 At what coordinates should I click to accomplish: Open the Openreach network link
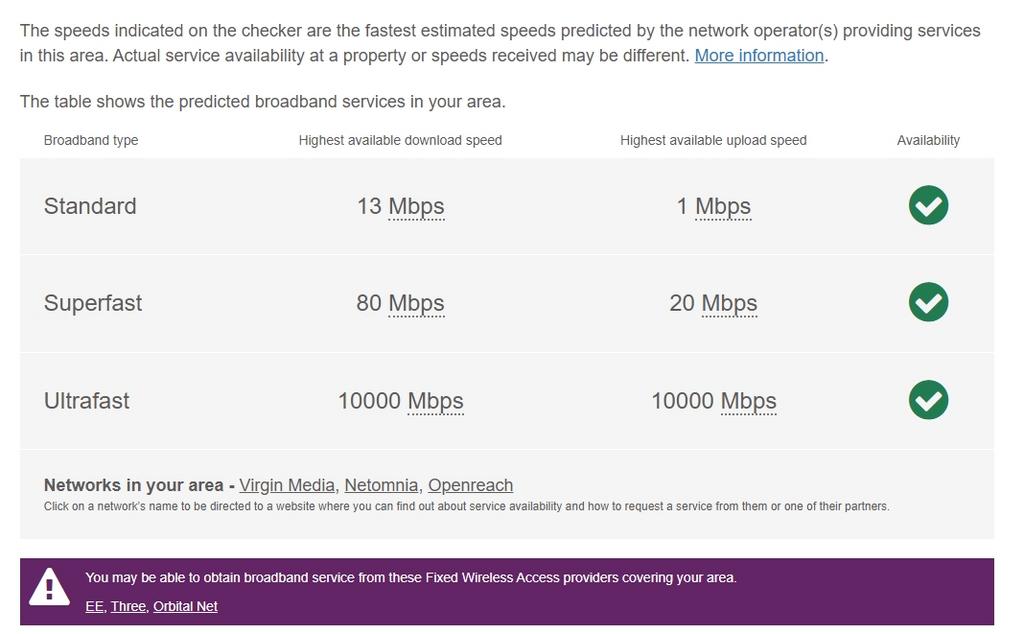(x=470, y=484)
